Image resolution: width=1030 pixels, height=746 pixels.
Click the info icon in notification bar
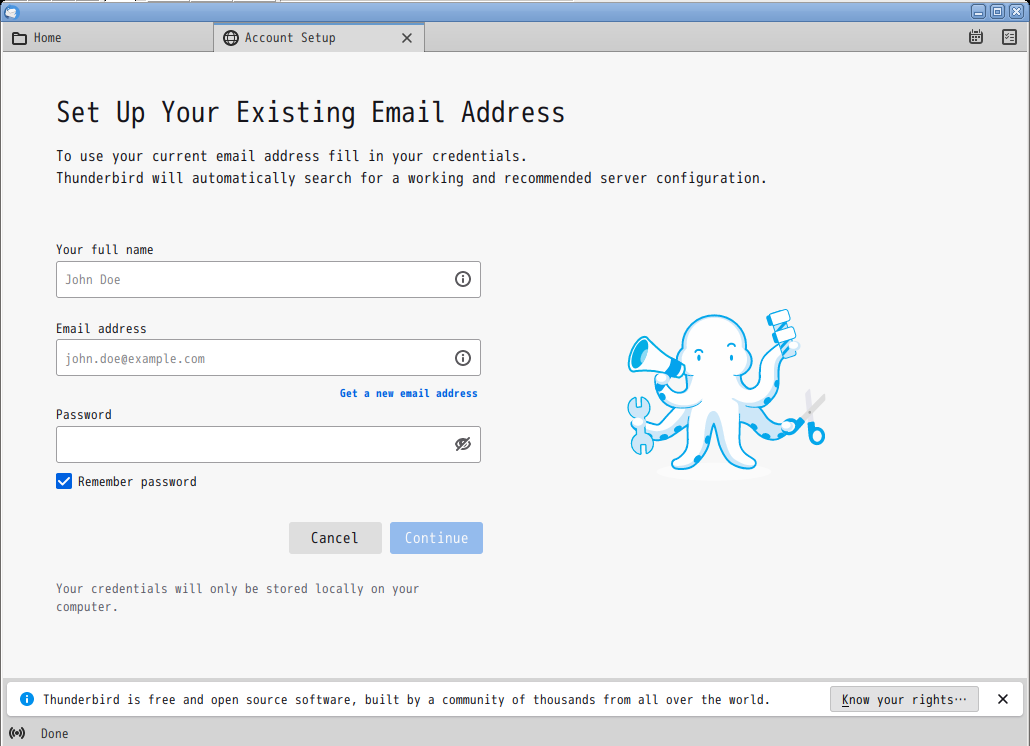[x=27, y=699]
